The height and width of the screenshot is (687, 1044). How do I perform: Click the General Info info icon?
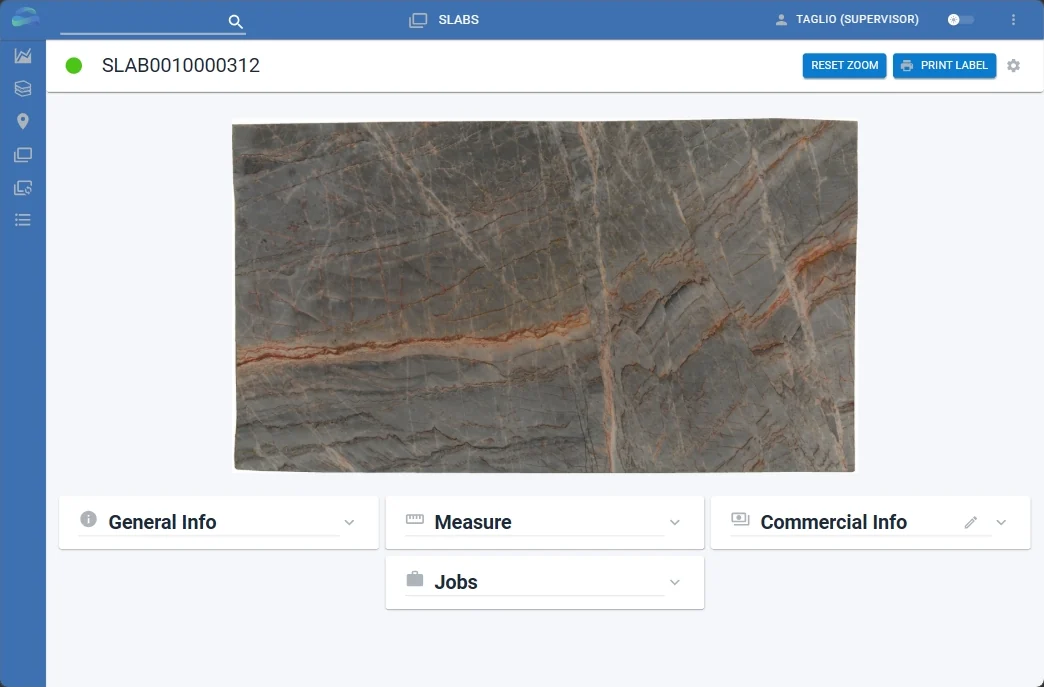pyautogui.click(x=88, y=519)
